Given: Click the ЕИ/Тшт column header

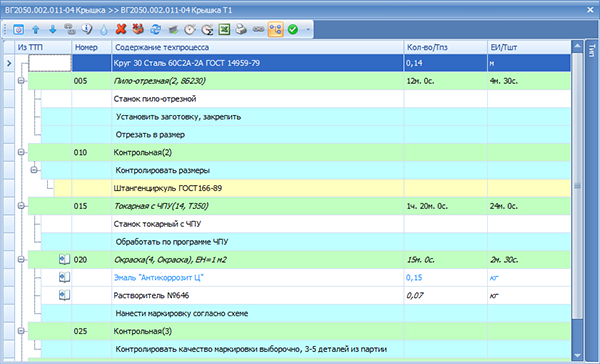Looking at the screenshot, I should point(529,47).
